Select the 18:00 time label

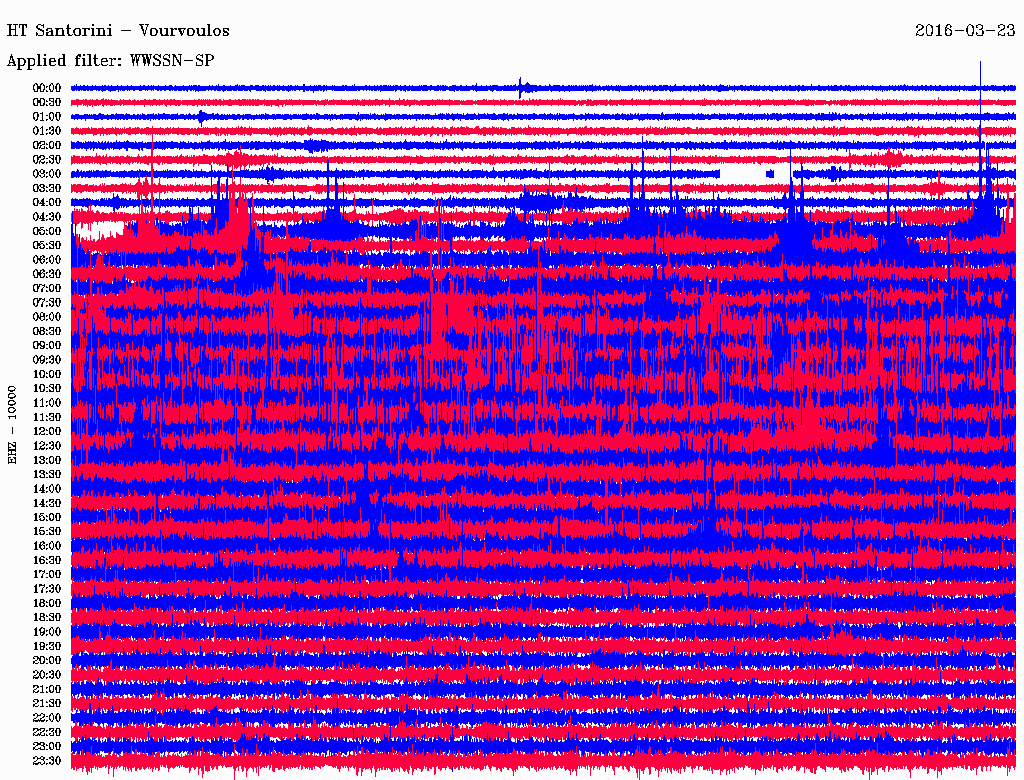tap(47, 604)
